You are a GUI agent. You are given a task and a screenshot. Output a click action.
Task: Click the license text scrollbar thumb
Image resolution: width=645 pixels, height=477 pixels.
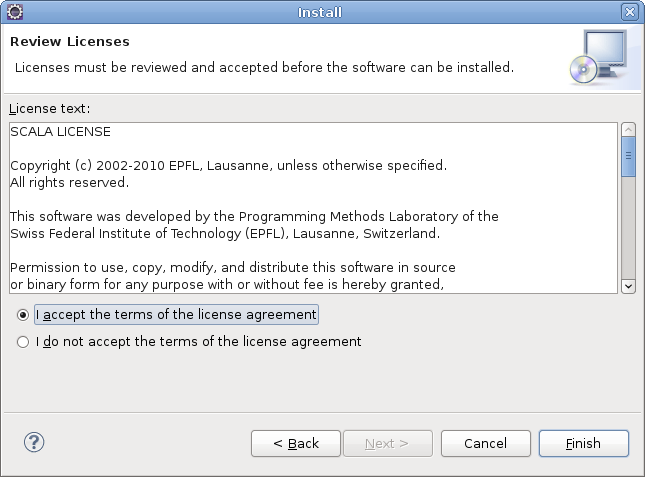click(x=629, y=157)
